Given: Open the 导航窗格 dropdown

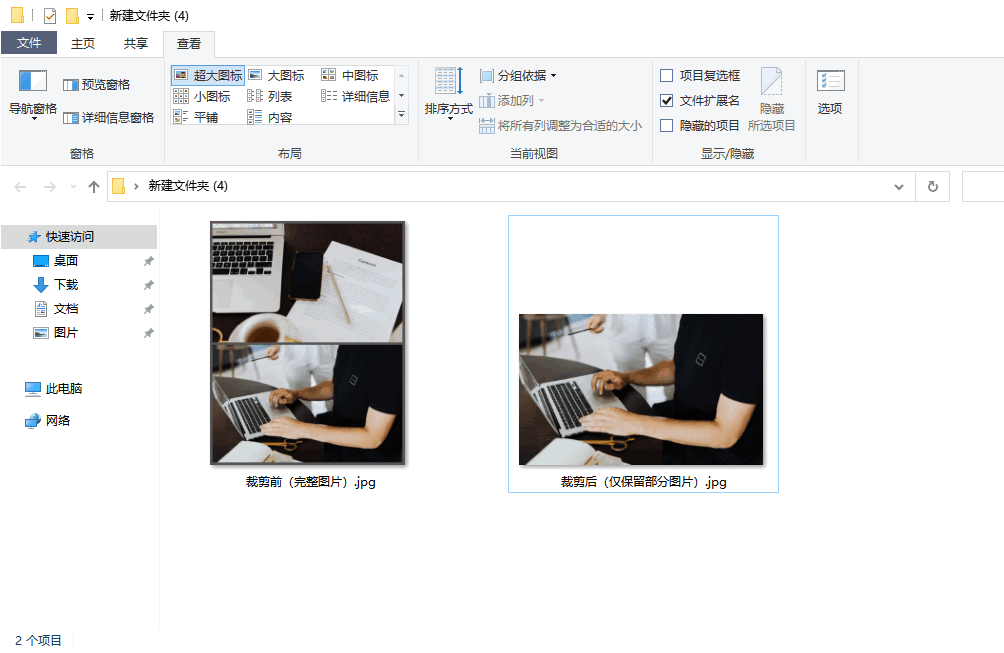Looking at the screenshot, I should coord(33,95).
